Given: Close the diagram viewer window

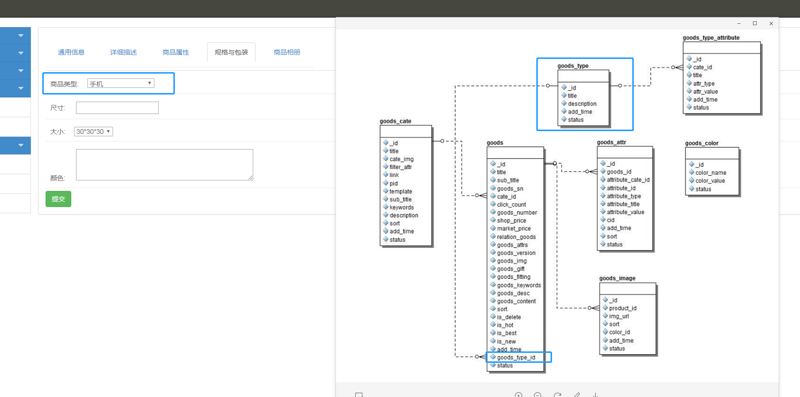Looking at the screenshot, I should (x=771, y=23).
